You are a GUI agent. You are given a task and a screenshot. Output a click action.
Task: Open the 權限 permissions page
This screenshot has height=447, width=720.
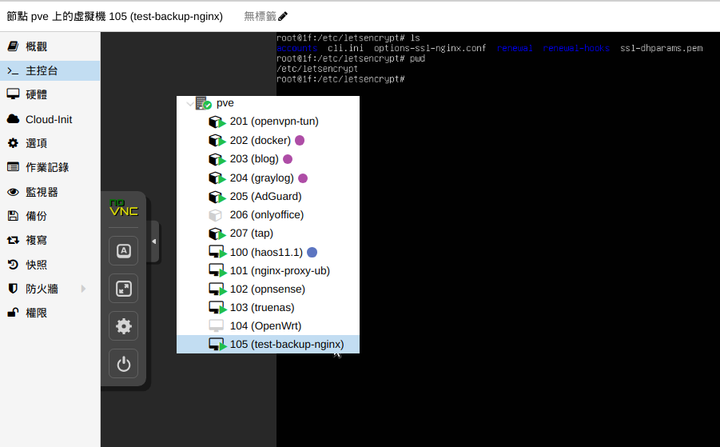pos(50,313)
